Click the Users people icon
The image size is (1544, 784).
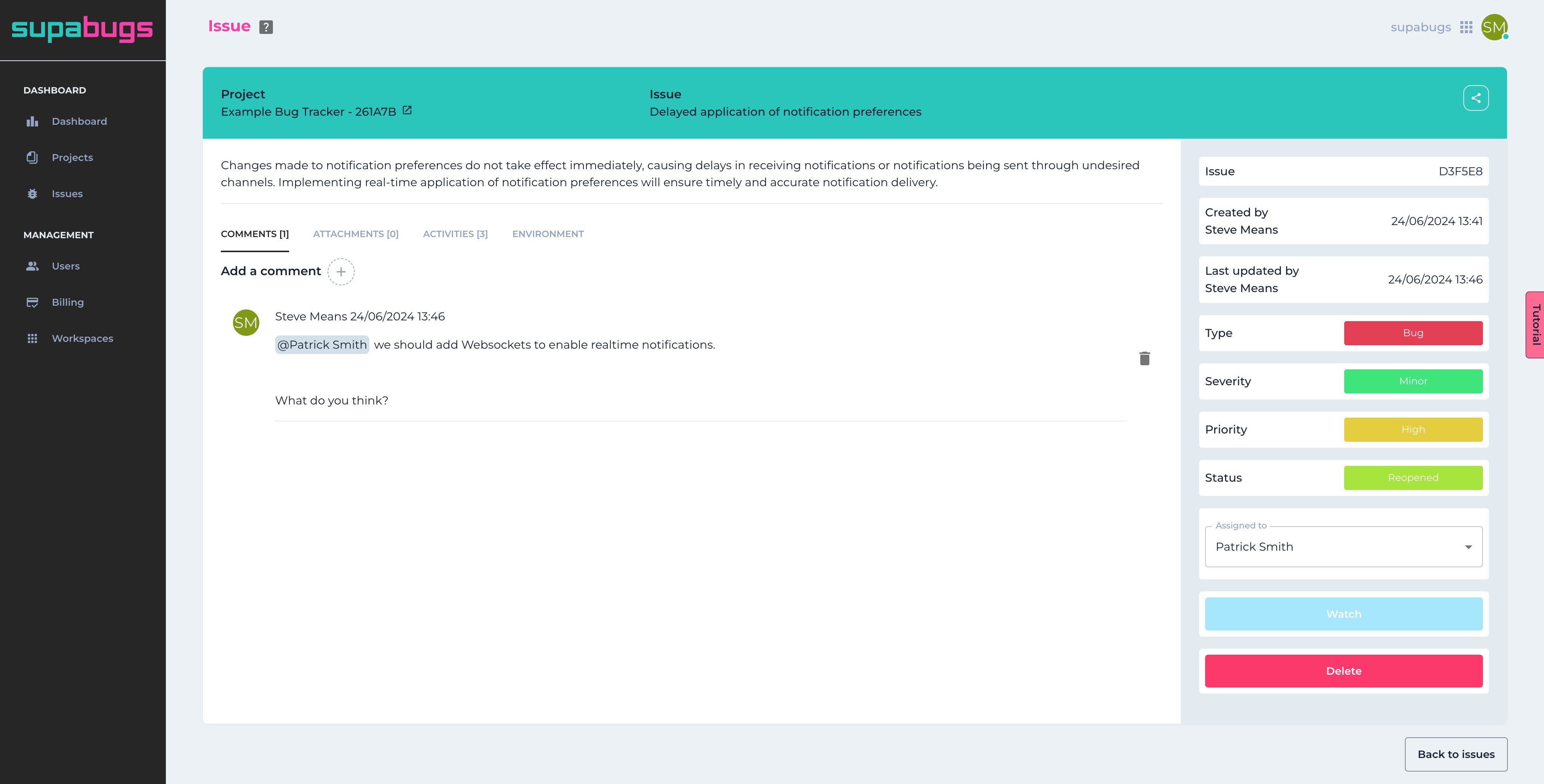32,266
